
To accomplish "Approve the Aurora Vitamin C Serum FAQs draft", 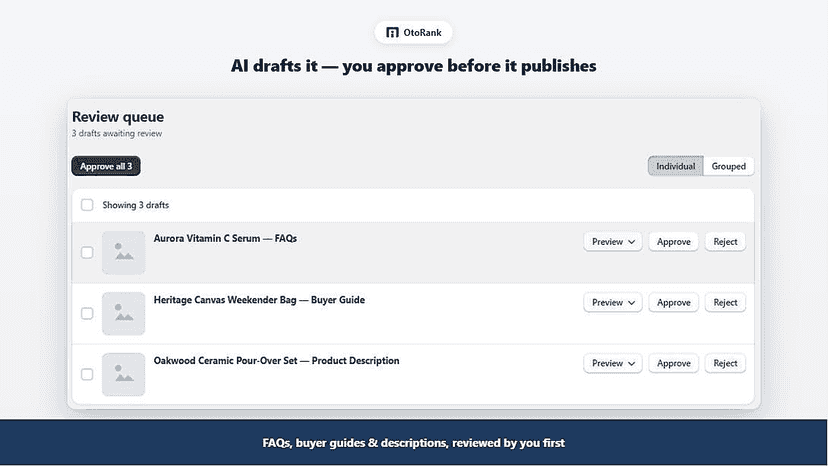I will [673, 241].
